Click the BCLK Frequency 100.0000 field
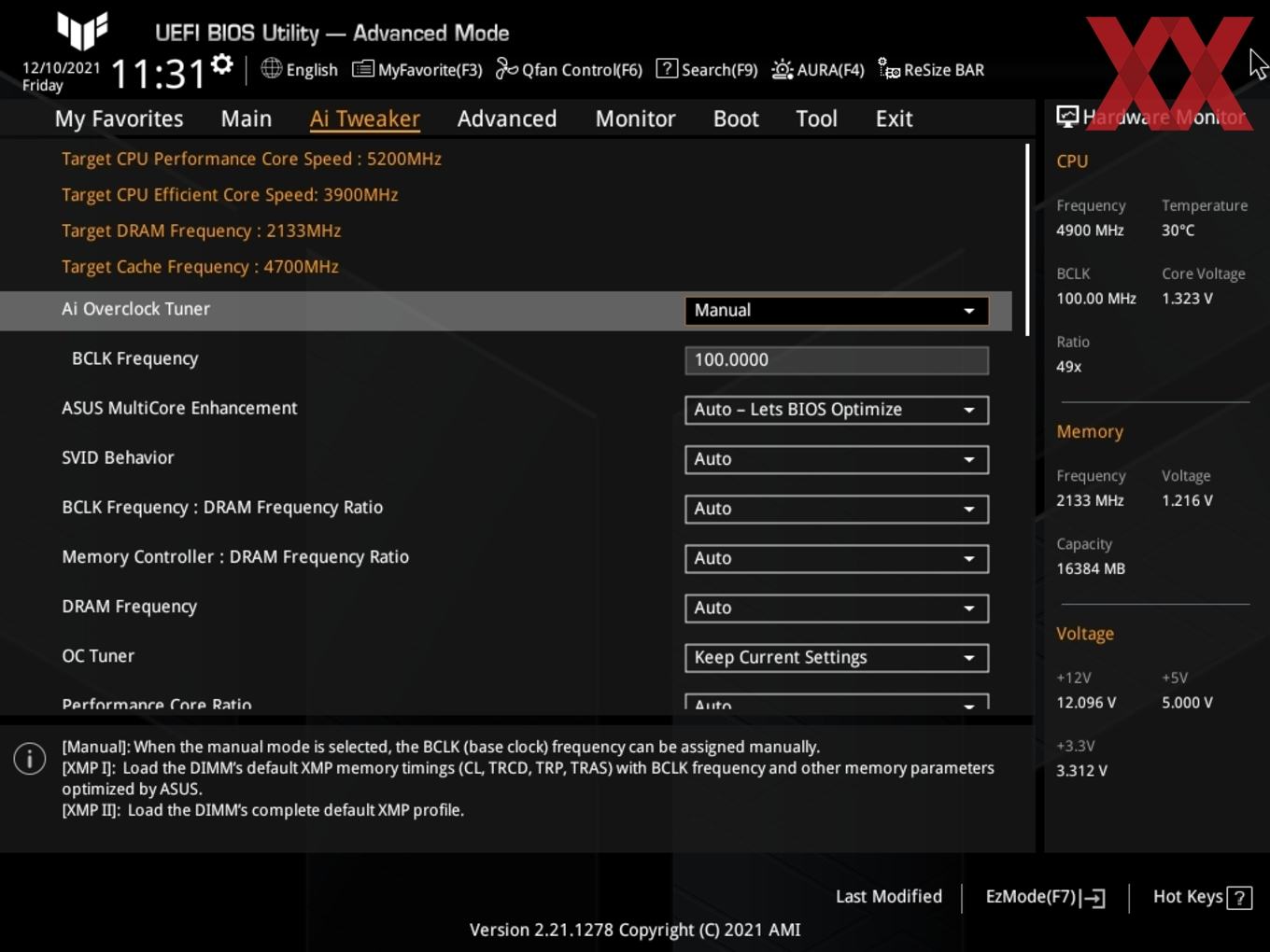This screenshot has height=952, width=1270. point(837,360)
